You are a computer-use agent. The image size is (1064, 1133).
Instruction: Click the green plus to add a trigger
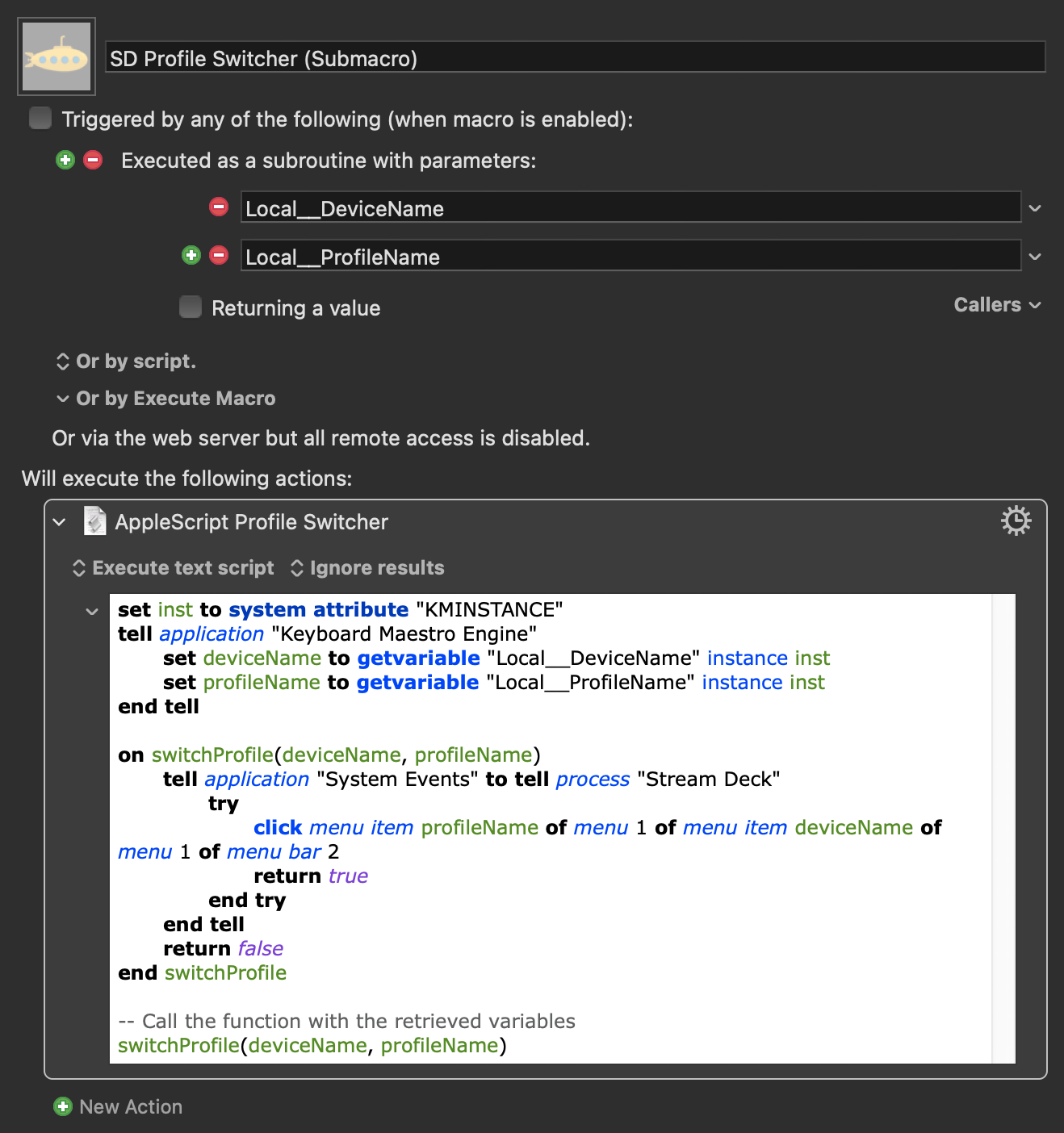pos(65,160)
